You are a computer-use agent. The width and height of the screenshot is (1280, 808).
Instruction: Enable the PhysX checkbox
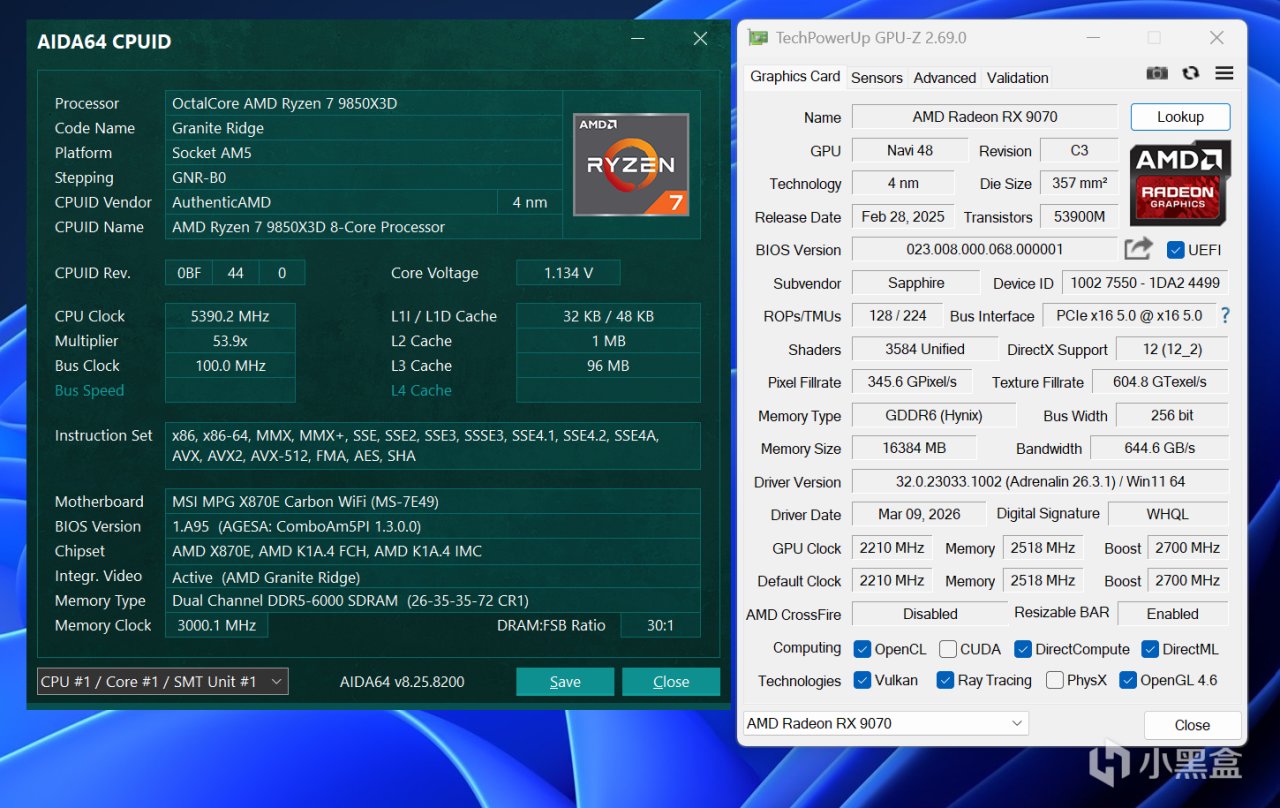(1054, 680)
